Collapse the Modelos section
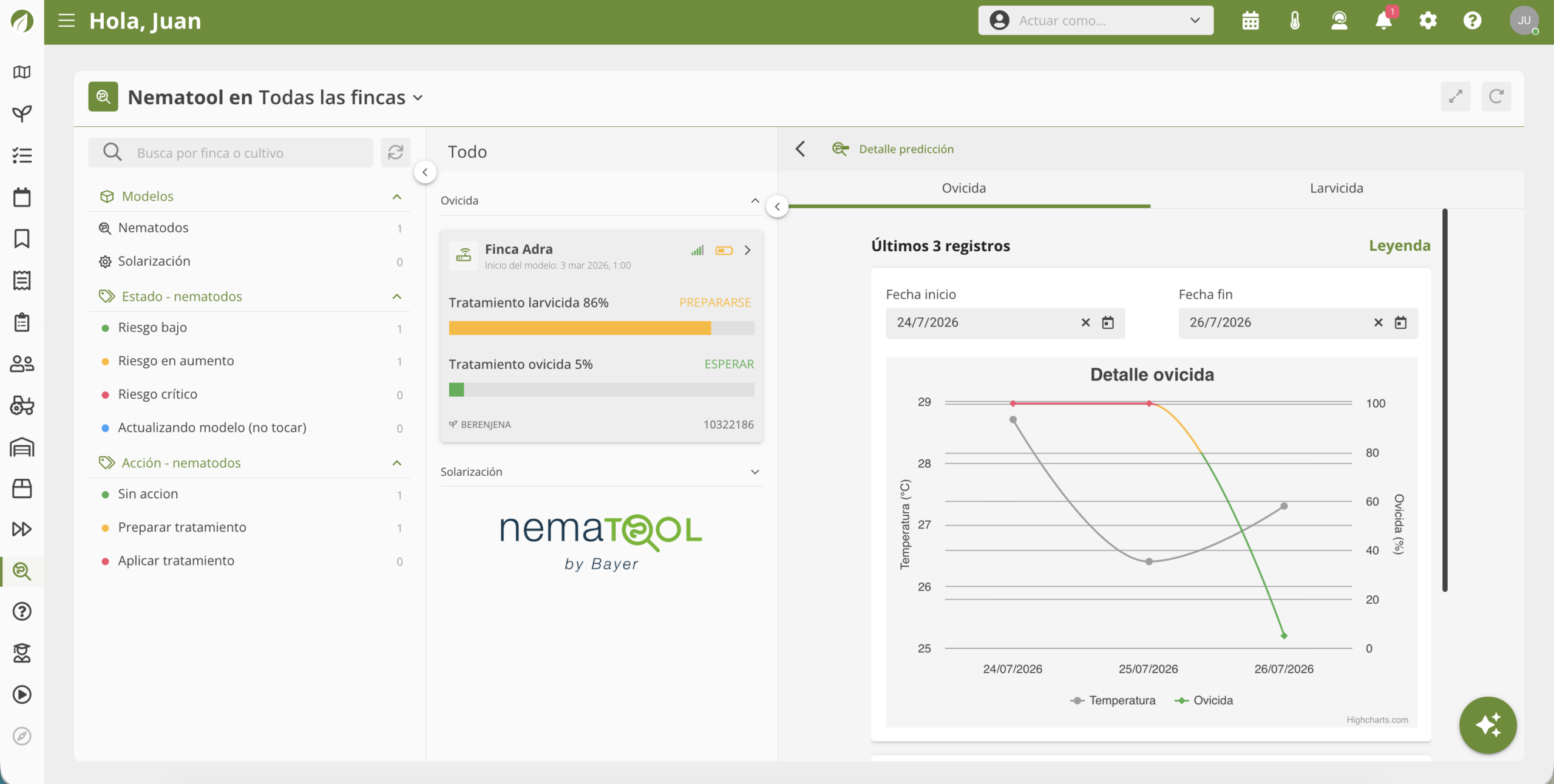 397,196
